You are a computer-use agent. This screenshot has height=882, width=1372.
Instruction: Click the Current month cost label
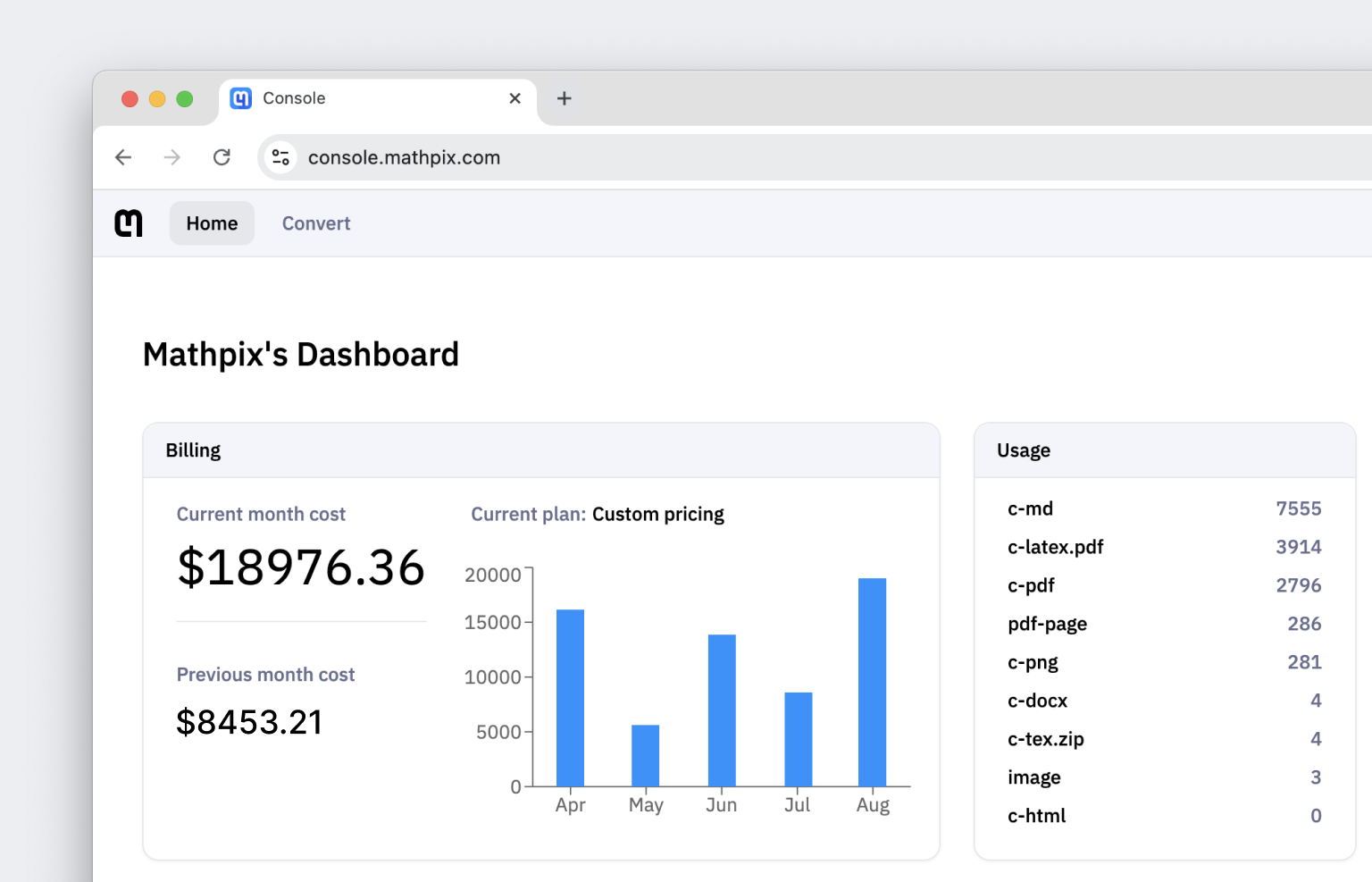click(261, 514)
